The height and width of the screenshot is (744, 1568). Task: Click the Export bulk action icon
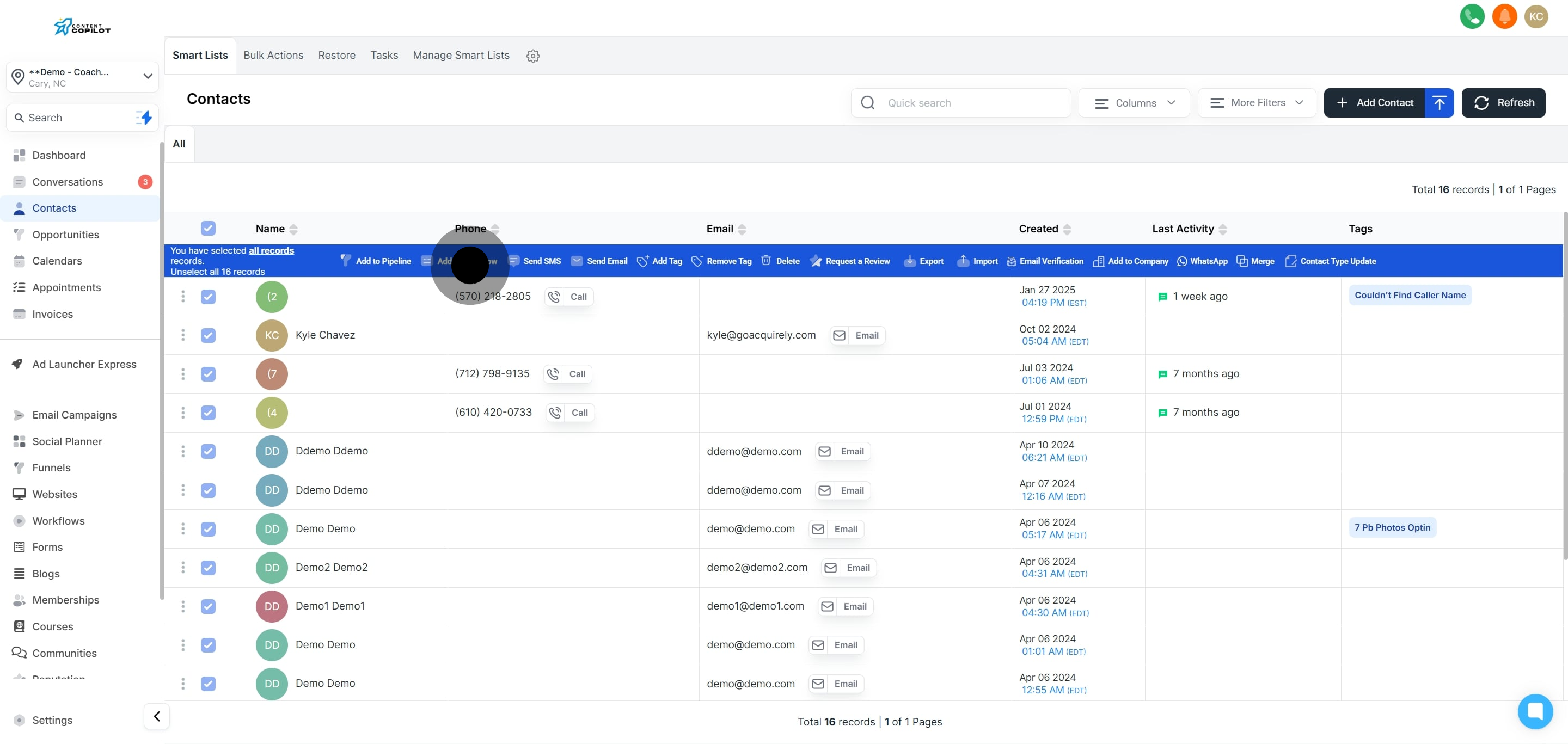[909, 261]
